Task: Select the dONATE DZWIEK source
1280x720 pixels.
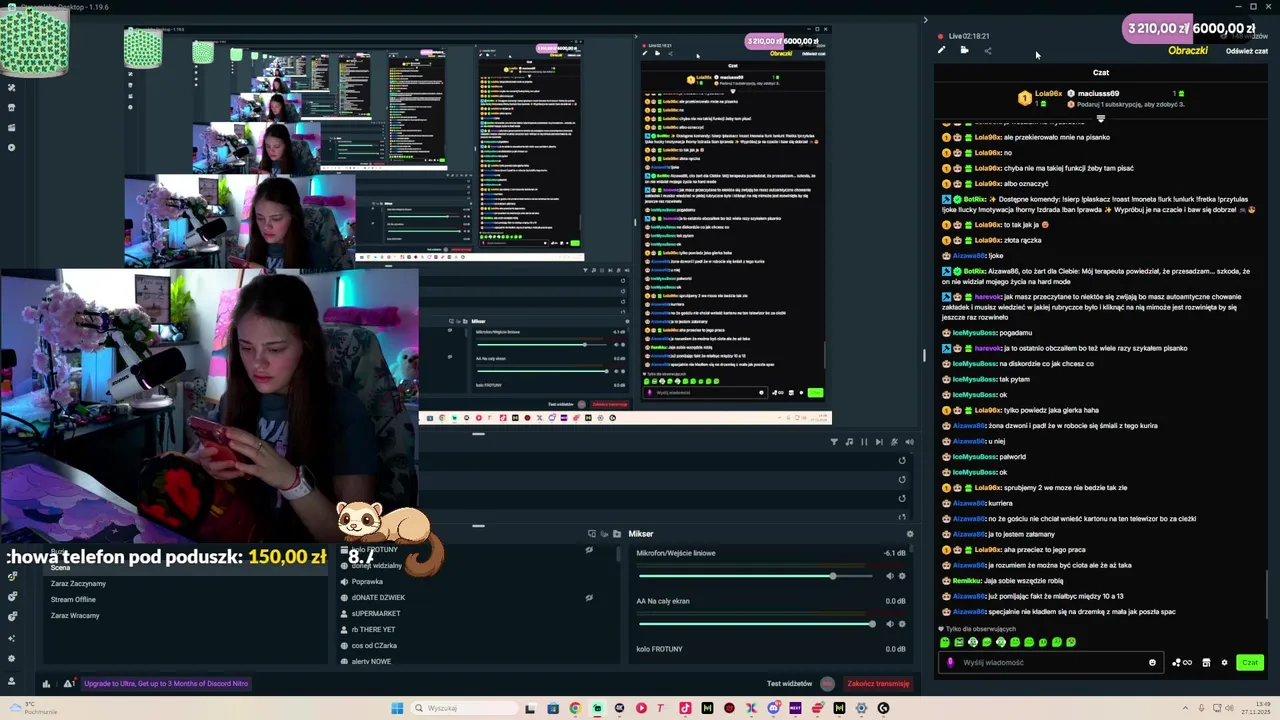Action: [378, 598]
